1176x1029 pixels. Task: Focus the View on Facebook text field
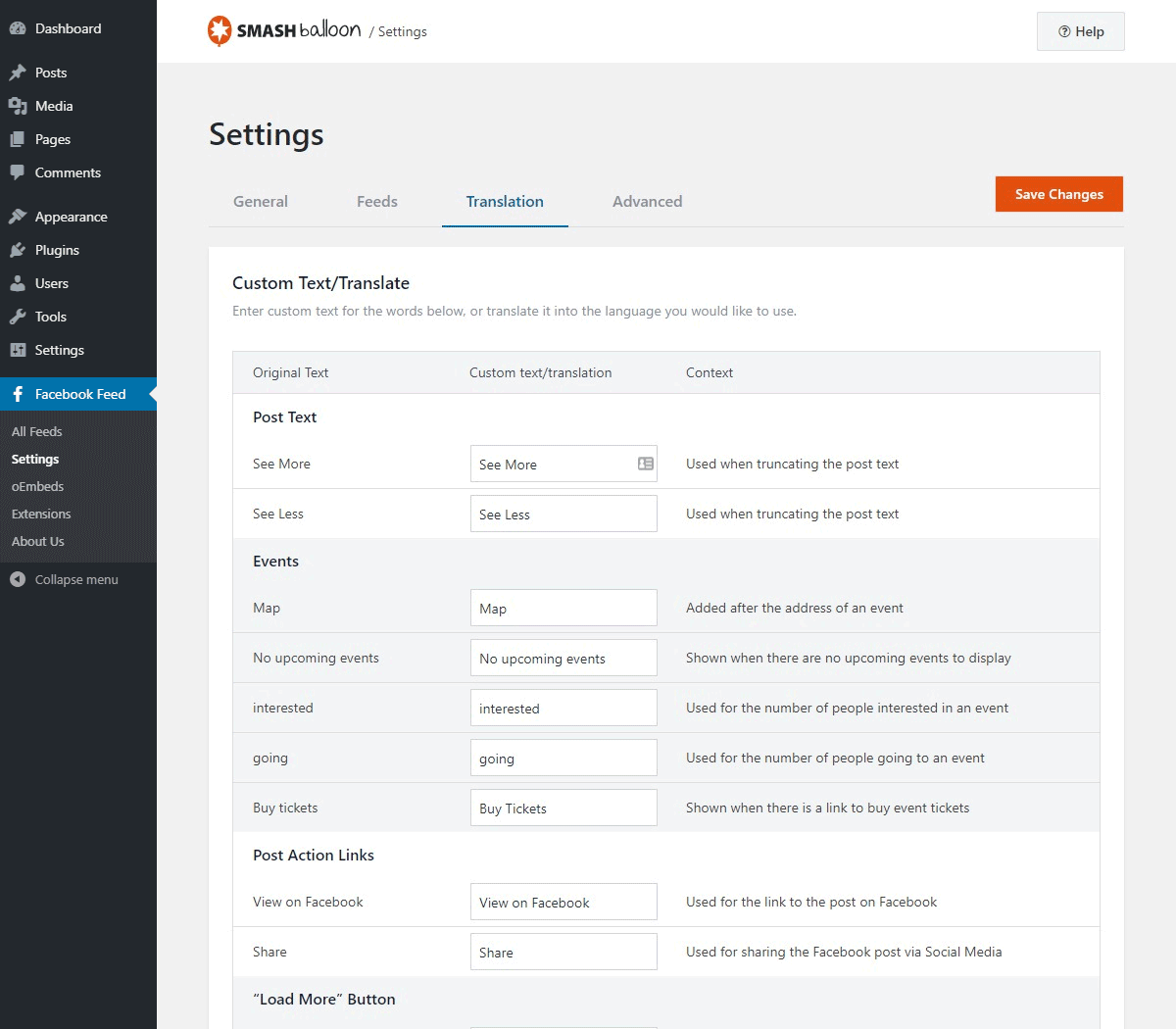tap(563, 903)
